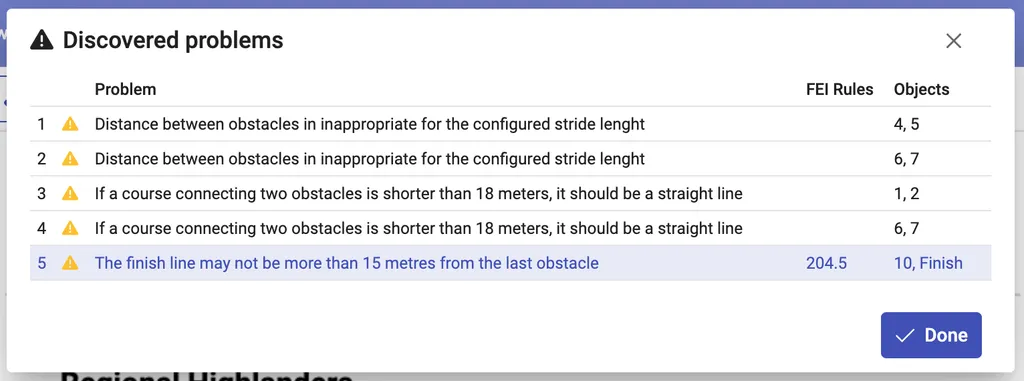The image size is (1024, 381).
Task: Click the Problem column header
Action: point(125,90)
